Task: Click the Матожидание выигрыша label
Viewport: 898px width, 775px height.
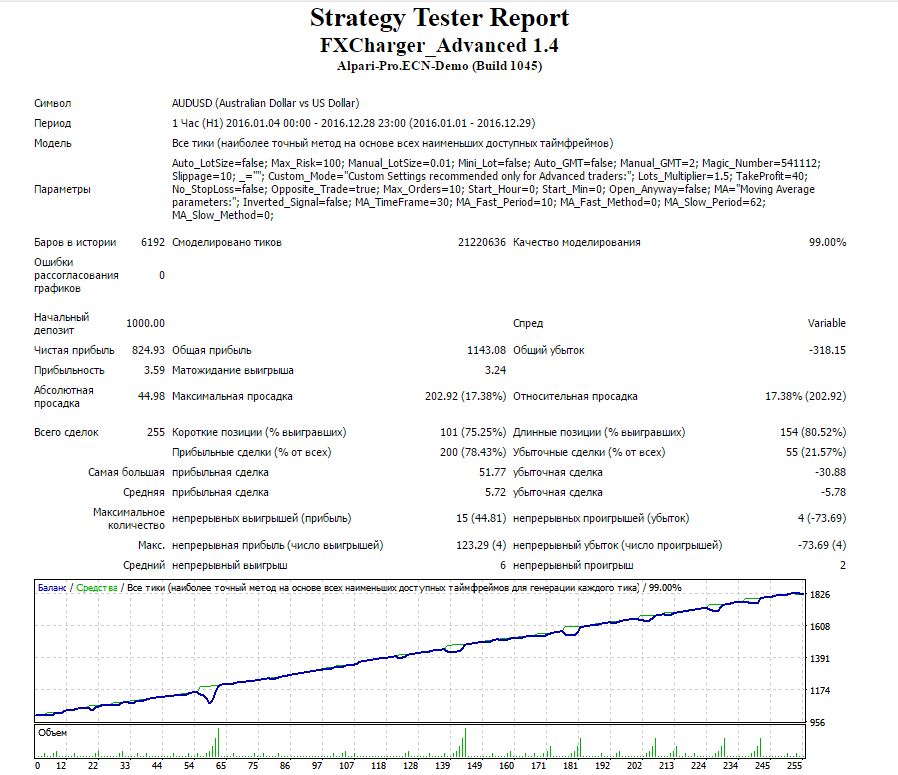Action: 233,370
